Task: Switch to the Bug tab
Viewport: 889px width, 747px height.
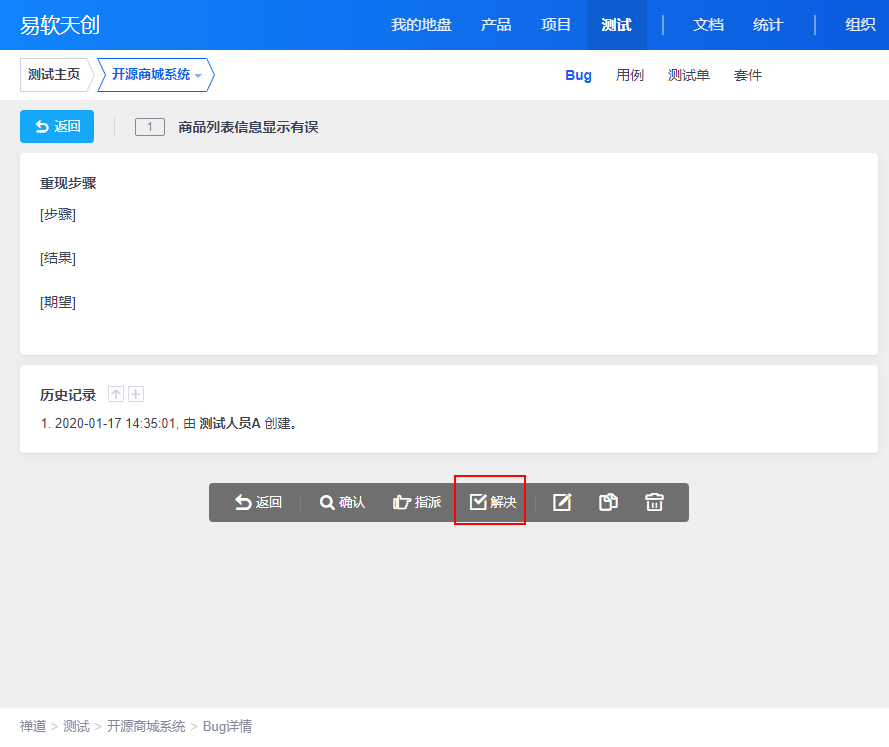Action: click(x=578, y=75)
